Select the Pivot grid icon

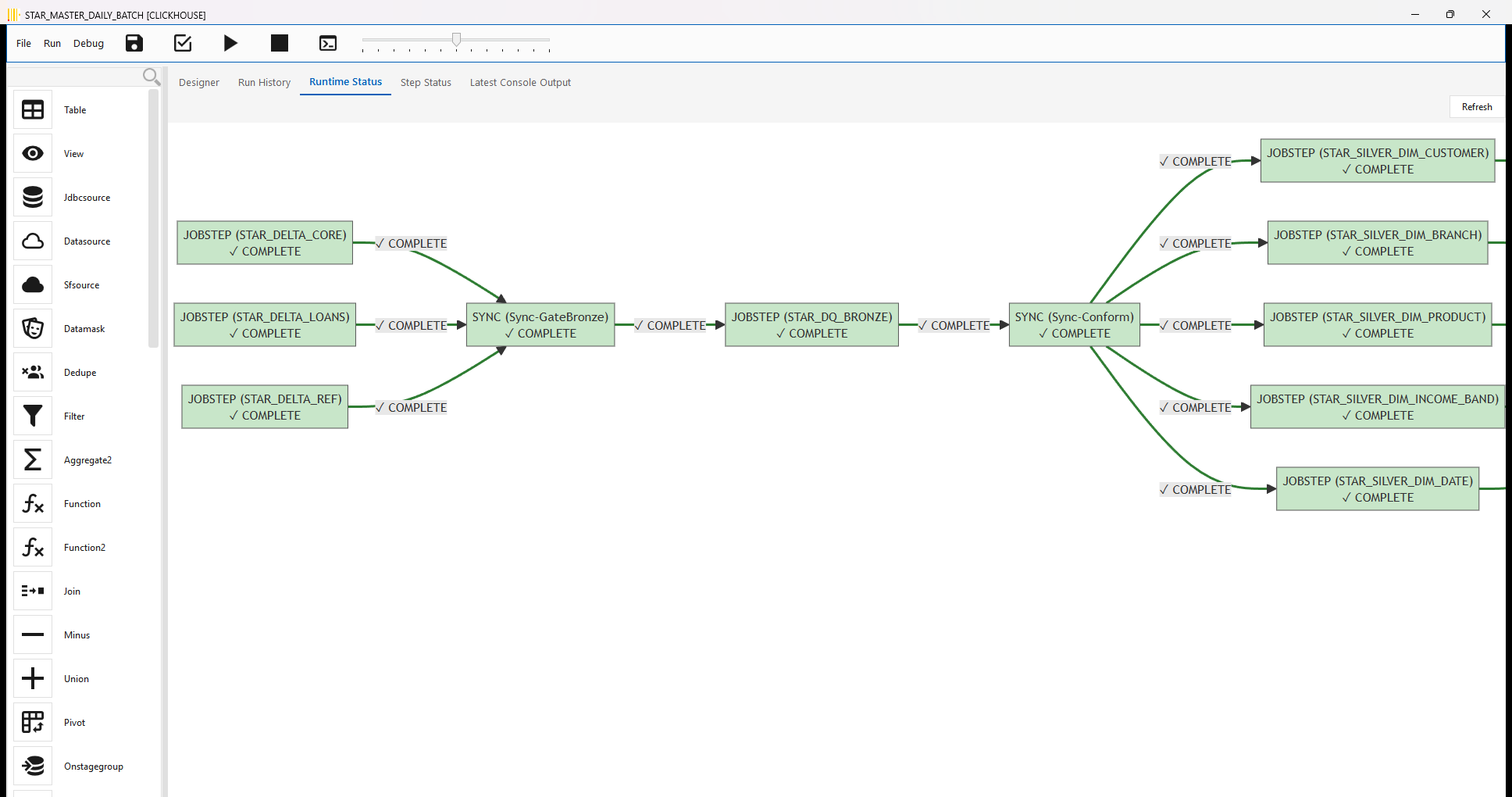pyautogui.click(x=33, y=723)
